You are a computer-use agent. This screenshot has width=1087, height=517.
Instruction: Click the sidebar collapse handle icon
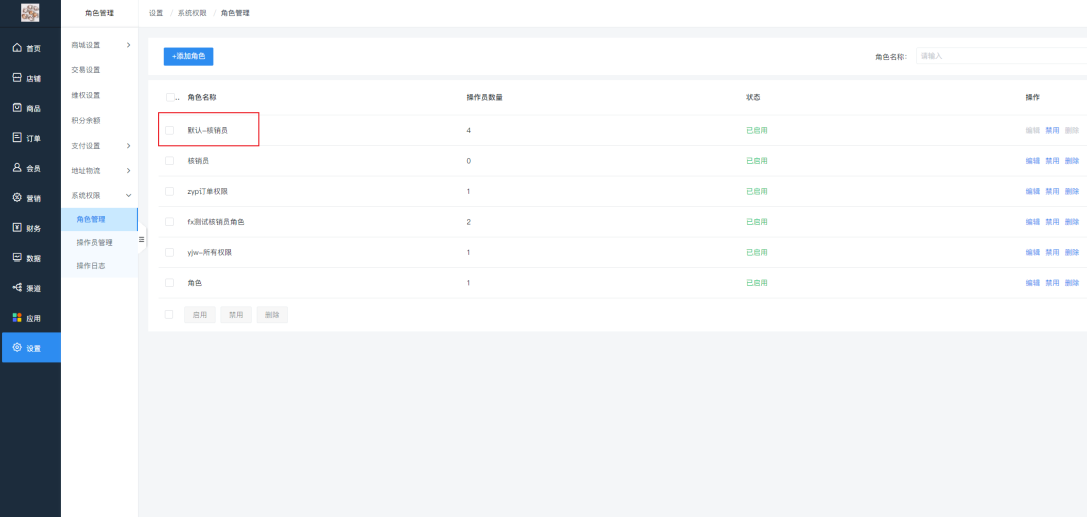[141, 239]
